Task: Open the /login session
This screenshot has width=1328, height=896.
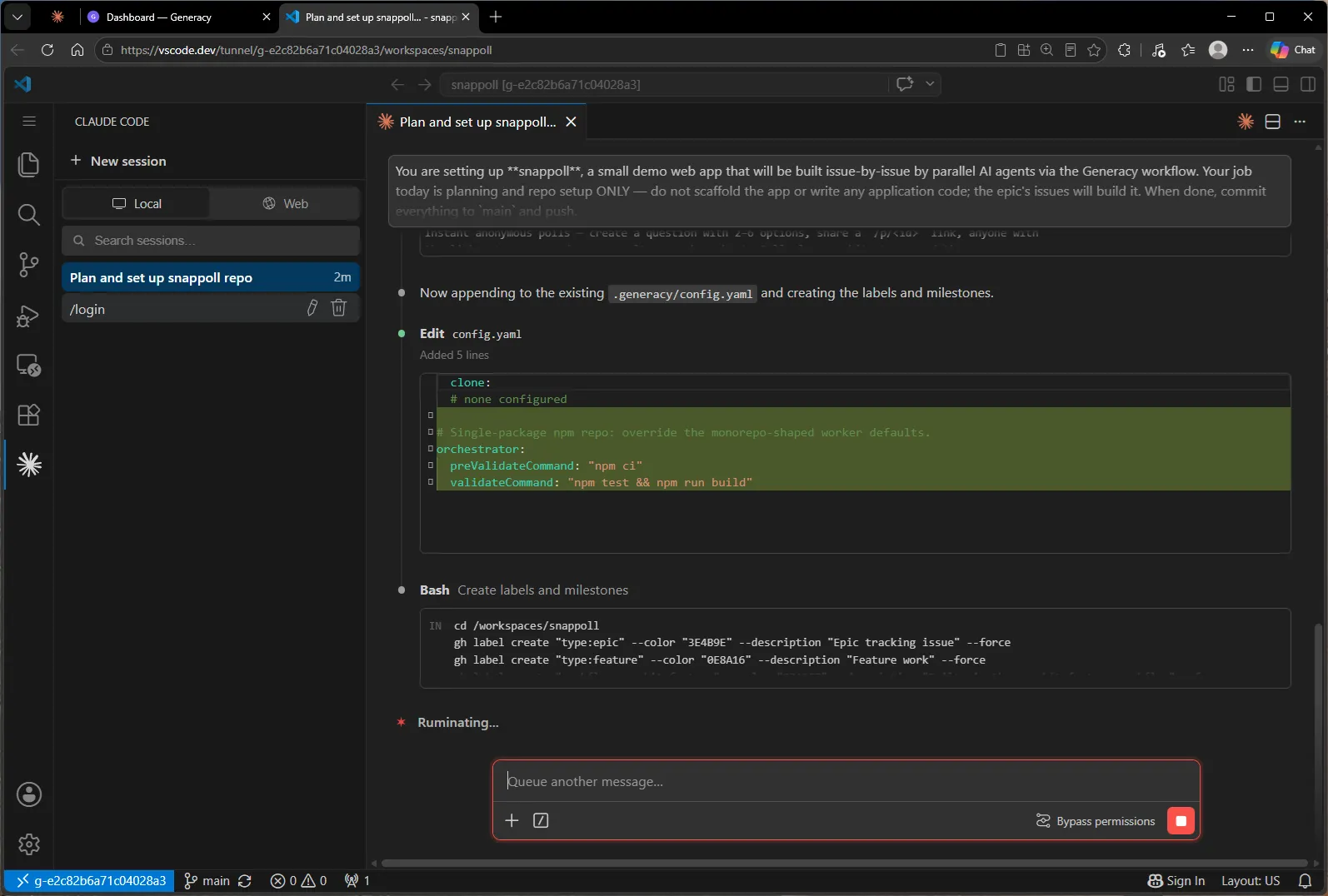Action: click(x=183, y=309)
